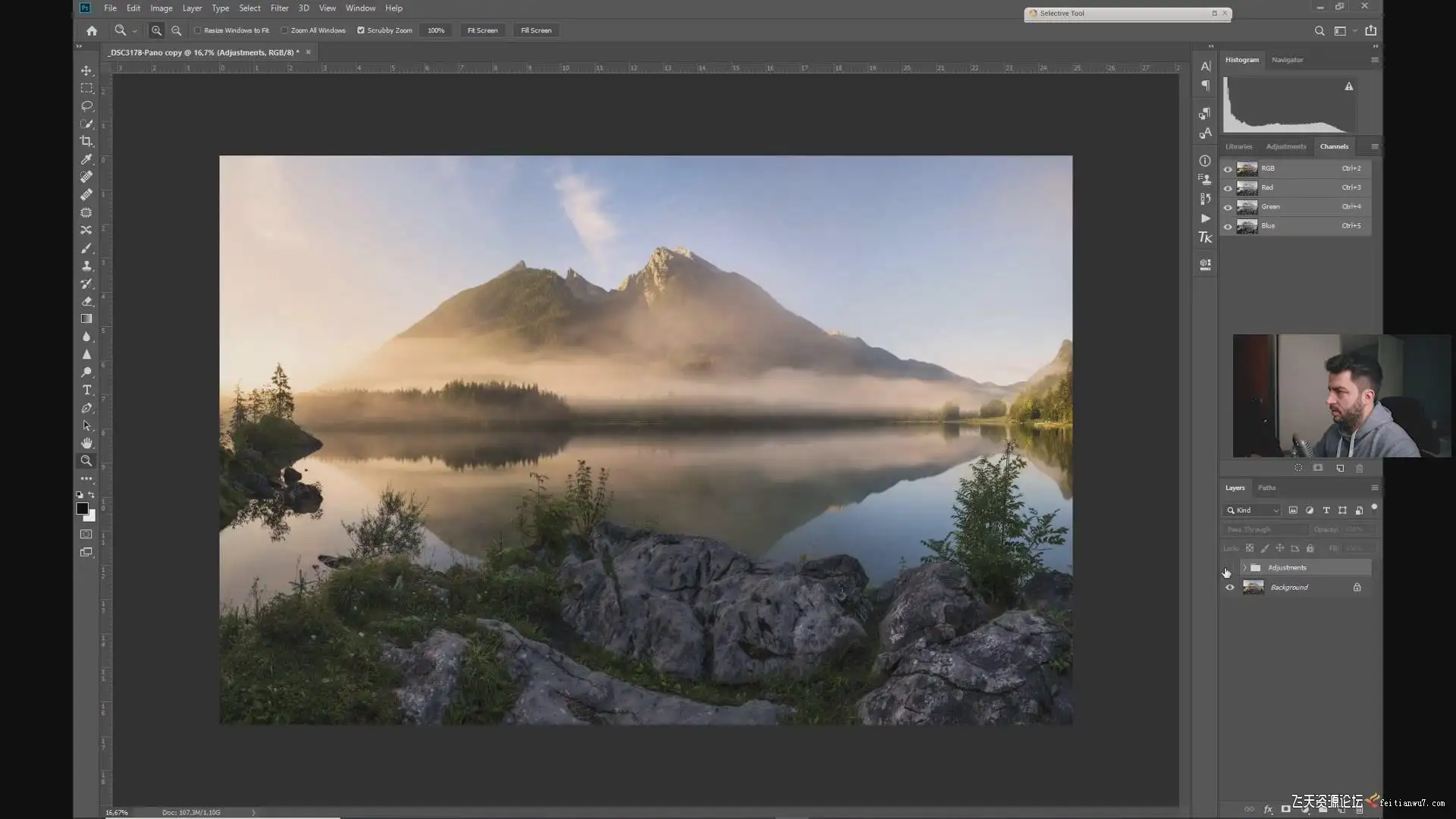This screenshot has height=819, width=1456.
Task: Enable Resize Windows to Fit checkbox
Action: (198, 30)
